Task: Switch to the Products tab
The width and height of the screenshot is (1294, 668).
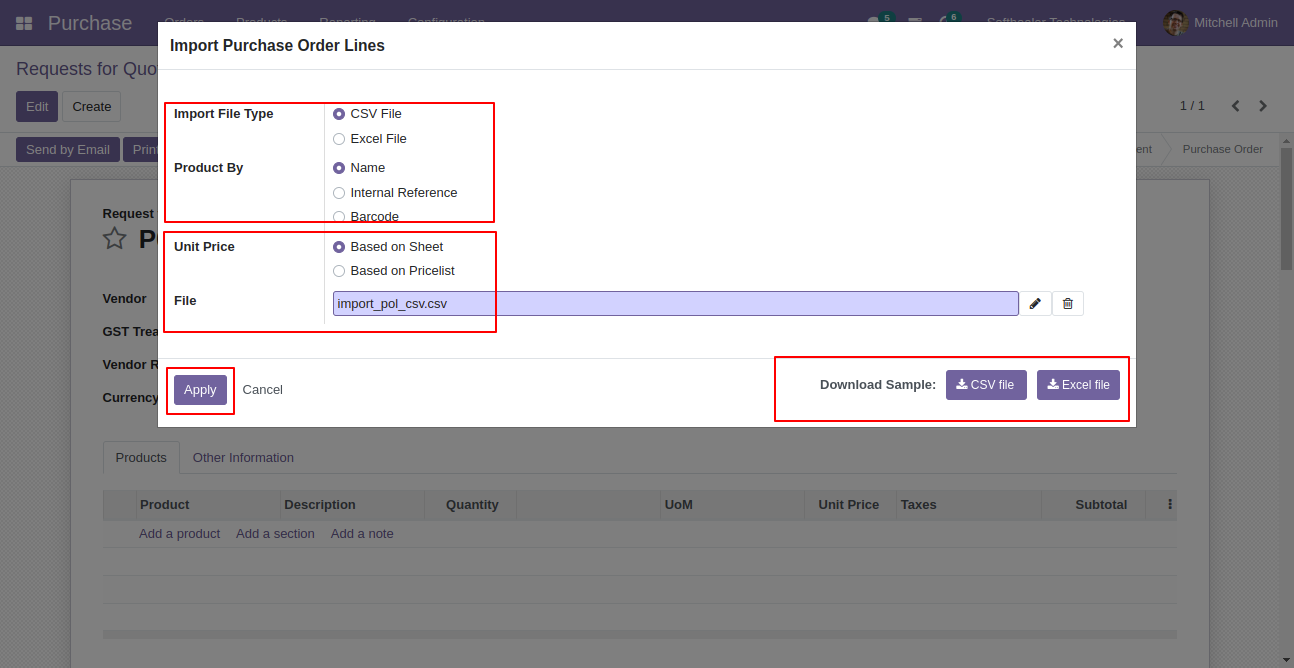Action: point(141,458)
